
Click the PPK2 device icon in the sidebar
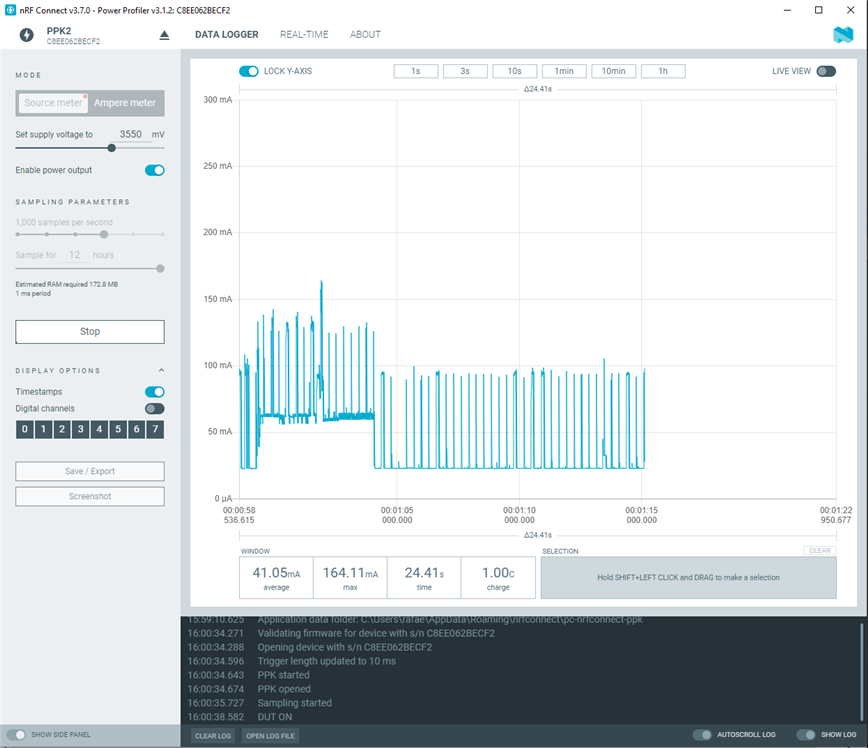tap(24, 36)
